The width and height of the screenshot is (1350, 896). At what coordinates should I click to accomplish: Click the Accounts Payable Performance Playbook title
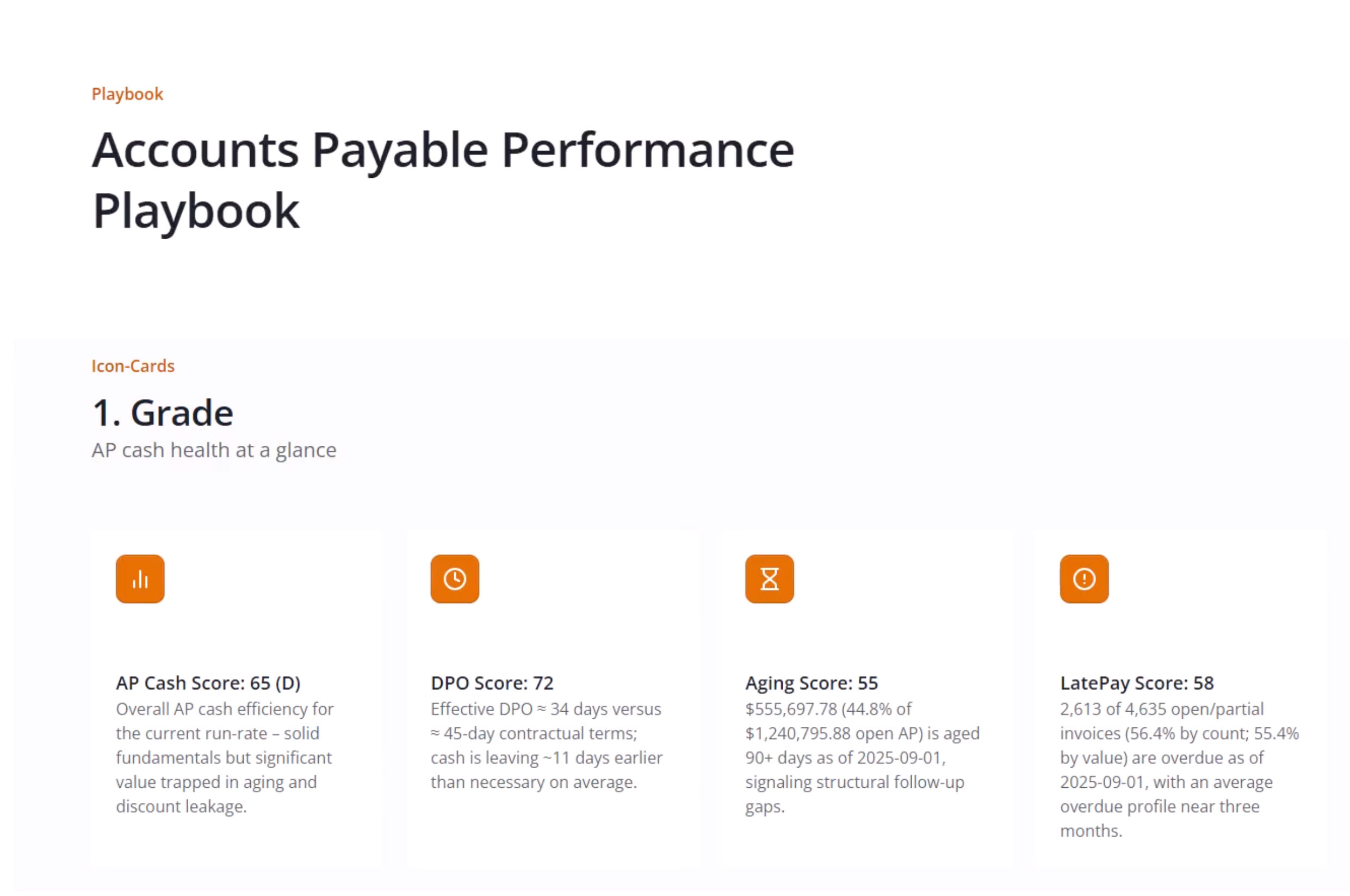443,179
